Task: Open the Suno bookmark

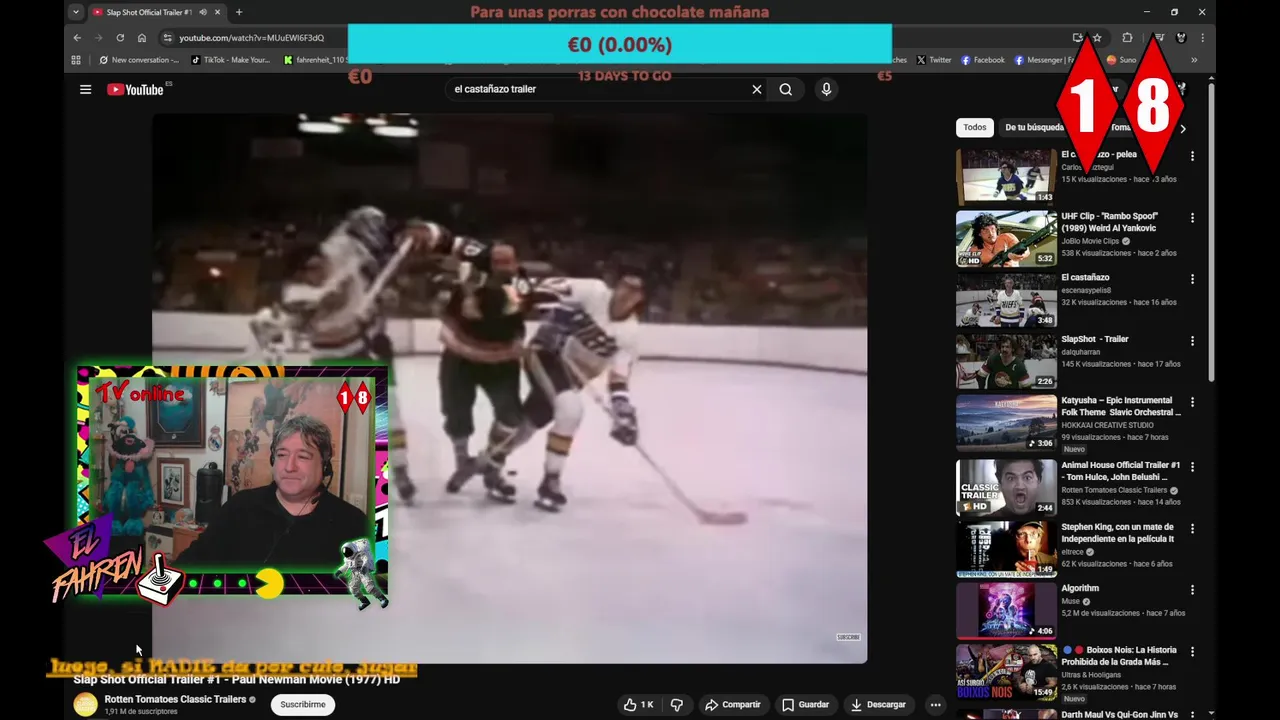Action: click(1122, 60)
